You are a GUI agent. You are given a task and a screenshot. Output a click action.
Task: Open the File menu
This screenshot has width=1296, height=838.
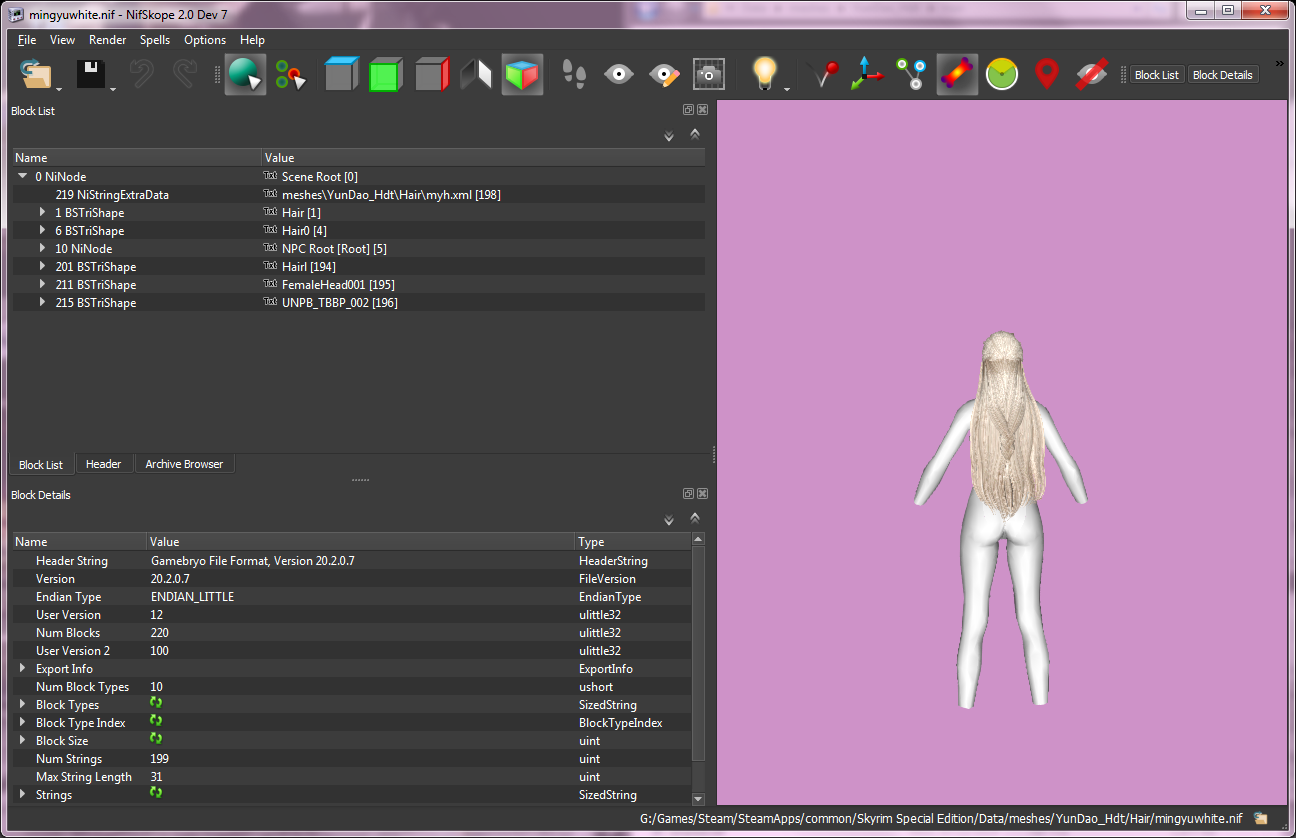coord(27,40)
